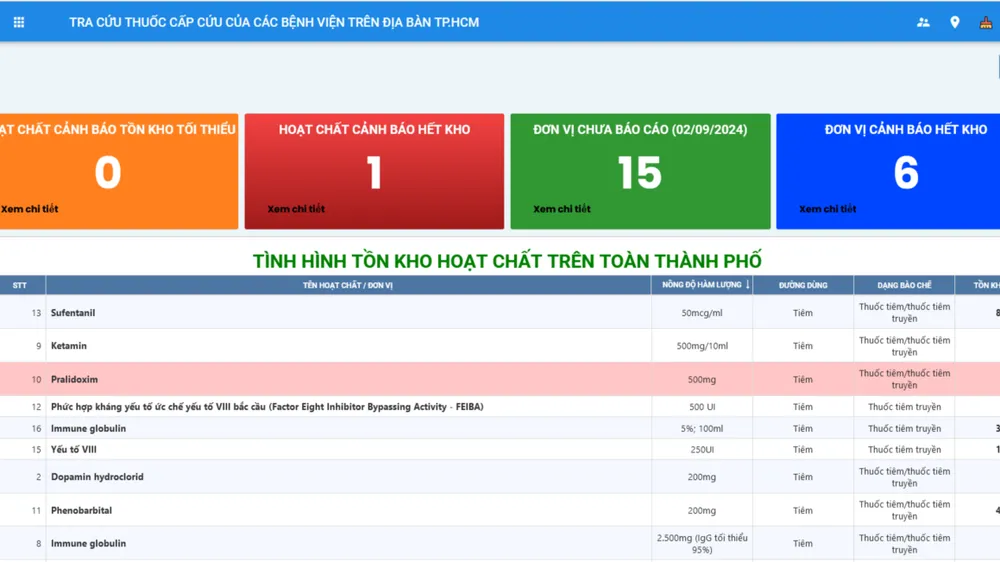
Task: Open 'Xem chi tiết' on the red card
Action: 296,209
